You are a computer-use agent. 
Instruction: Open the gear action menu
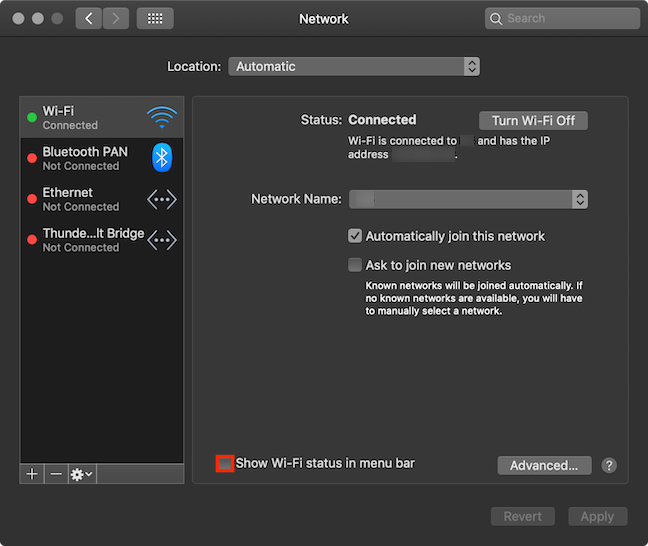click(x=82, y=474)
